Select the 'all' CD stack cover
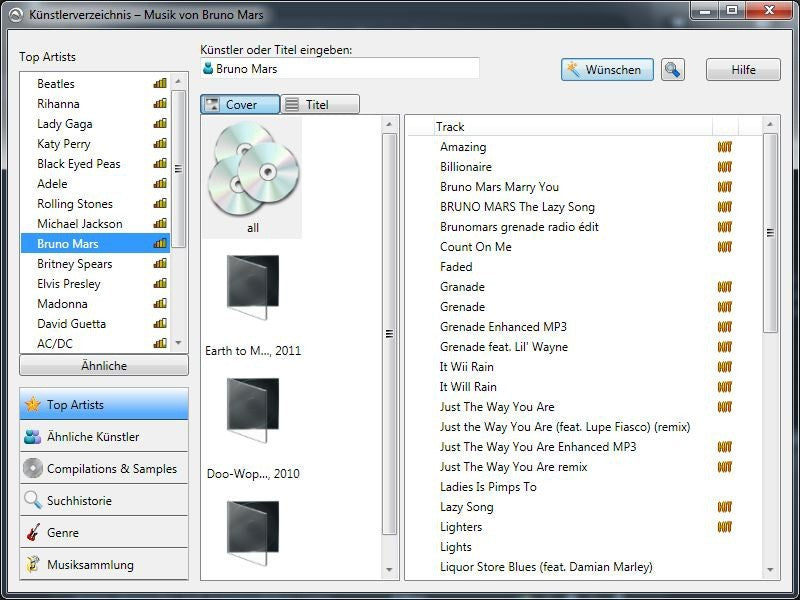 click(x=252, y=178)
